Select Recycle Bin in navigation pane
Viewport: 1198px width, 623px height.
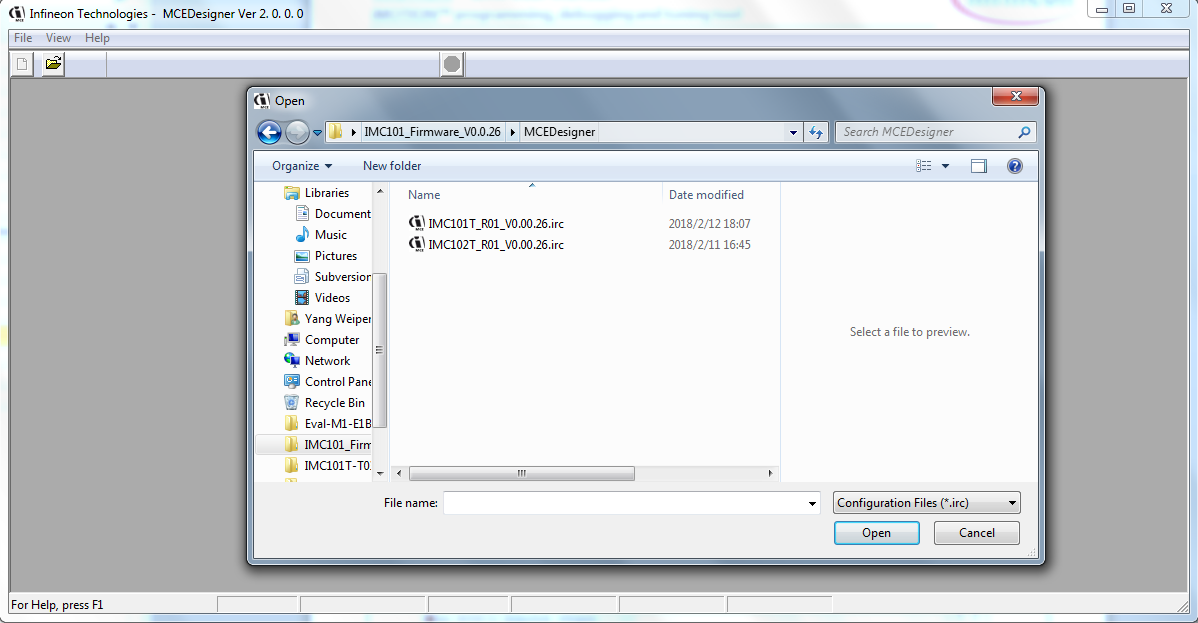[334, 403]
